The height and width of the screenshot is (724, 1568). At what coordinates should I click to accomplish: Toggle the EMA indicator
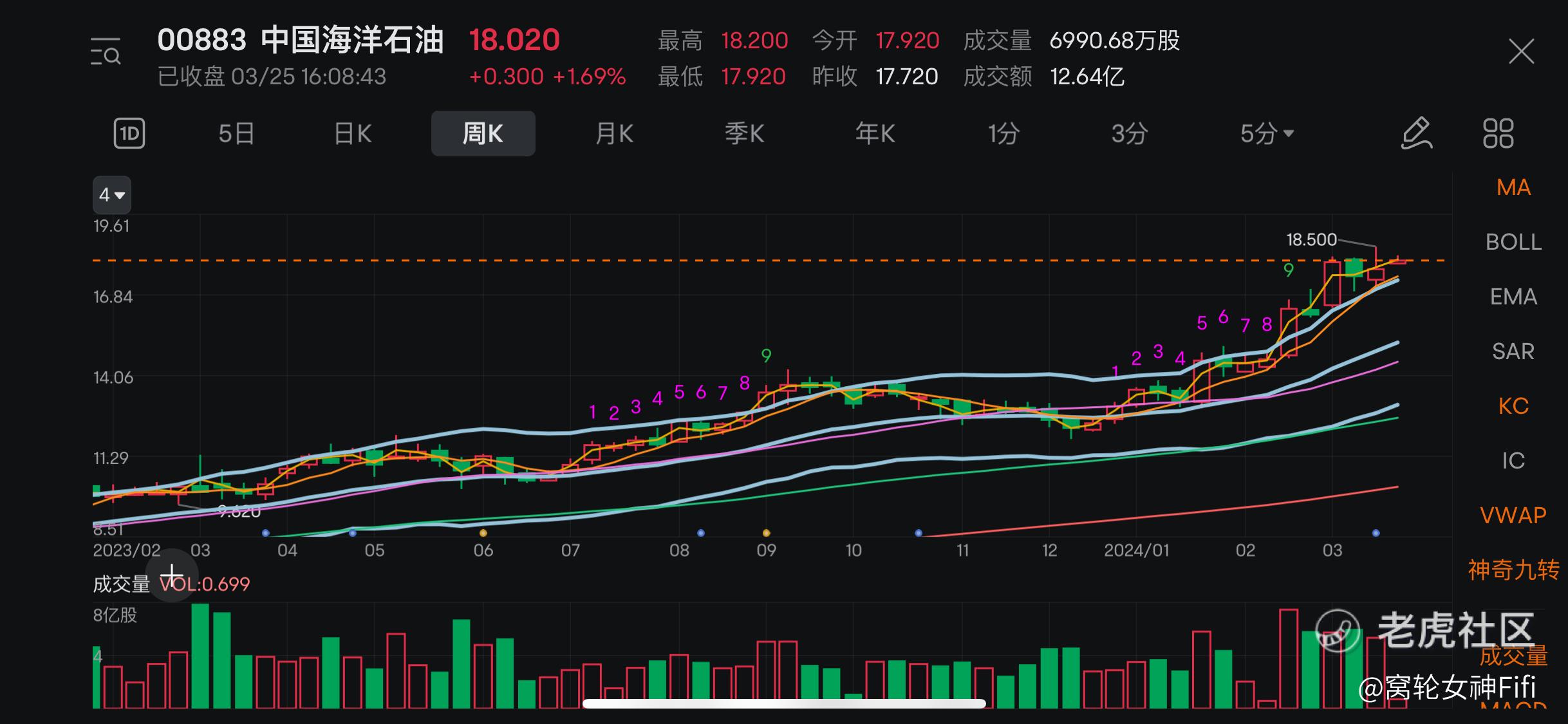pos(1513,297)
